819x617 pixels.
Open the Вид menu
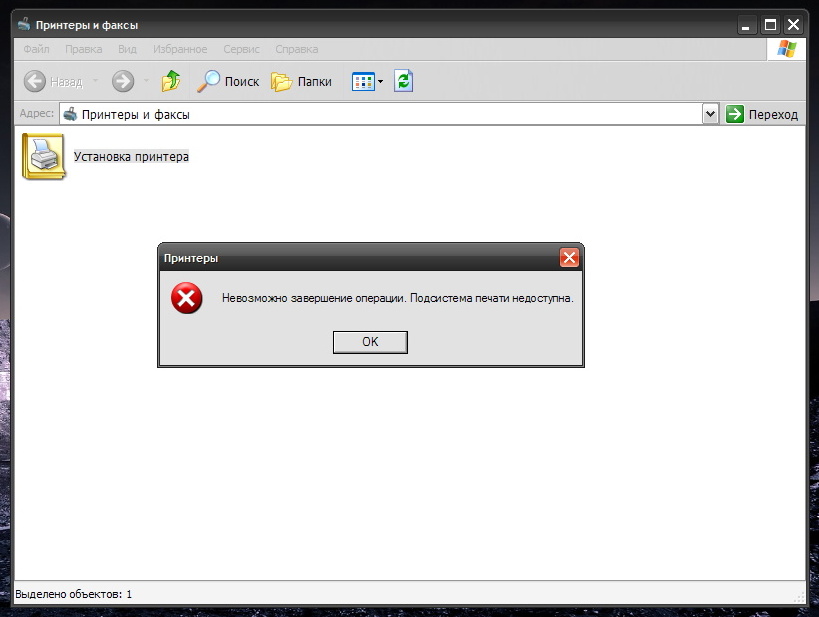(127, 49)
